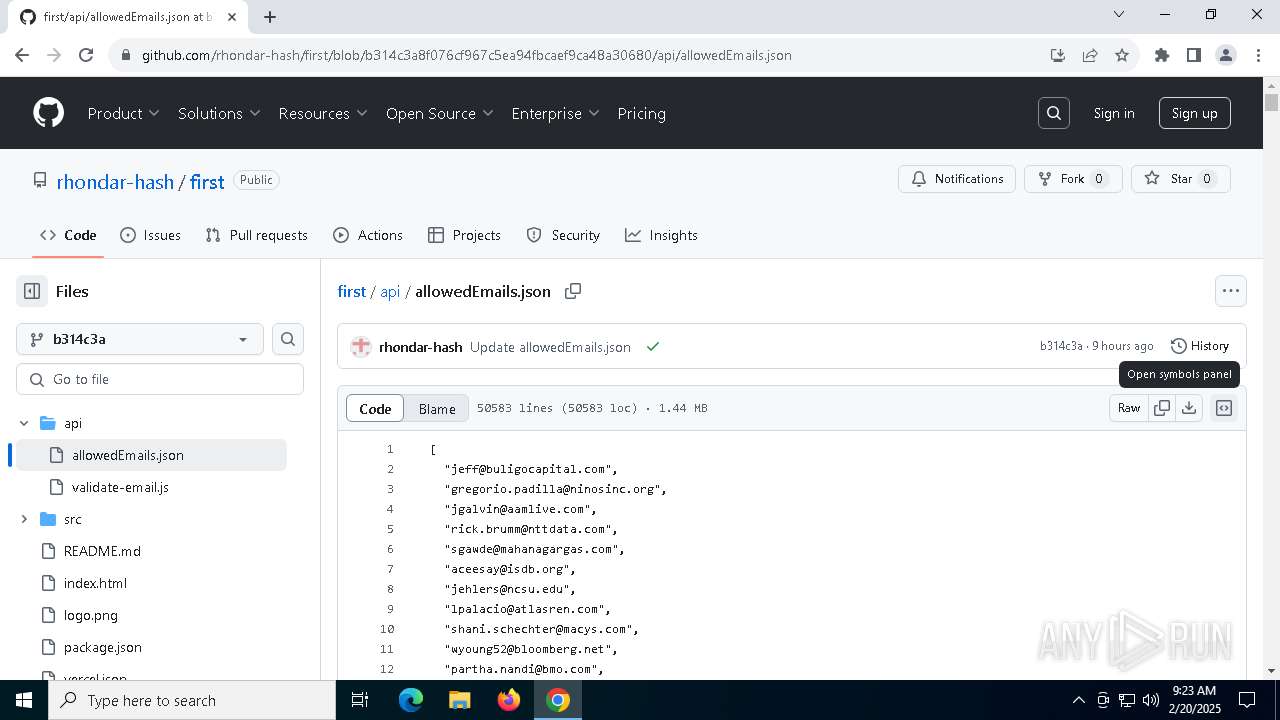Click the file search magnifier in sidebar

pos(288,339)
